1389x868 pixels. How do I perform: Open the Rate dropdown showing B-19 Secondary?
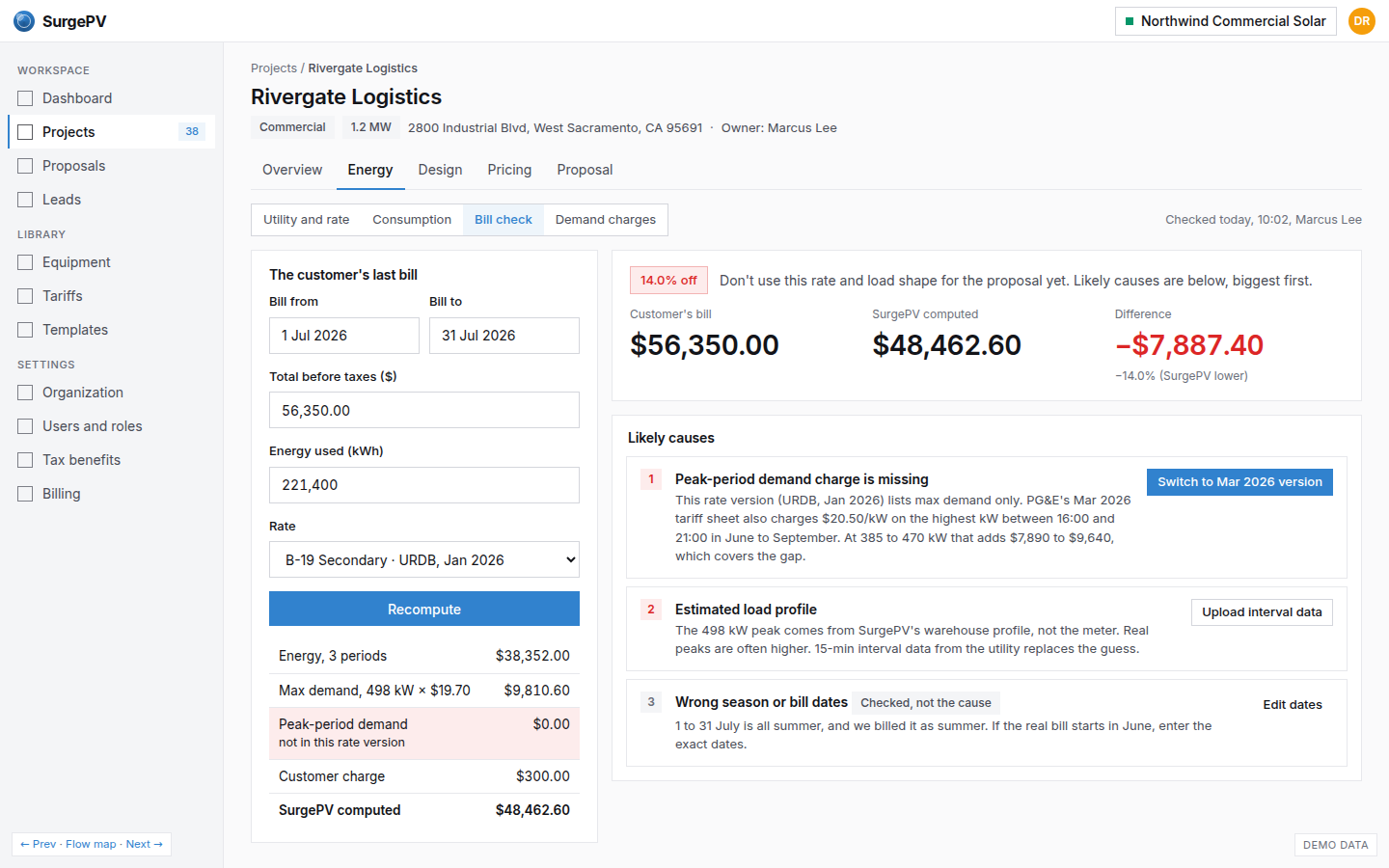424,559
